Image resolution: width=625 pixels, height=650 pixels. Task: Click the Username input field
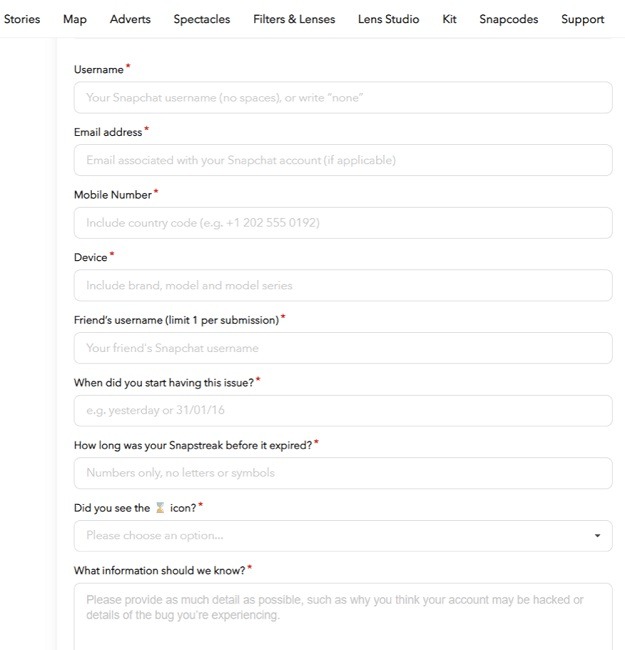tap(342, 98)
